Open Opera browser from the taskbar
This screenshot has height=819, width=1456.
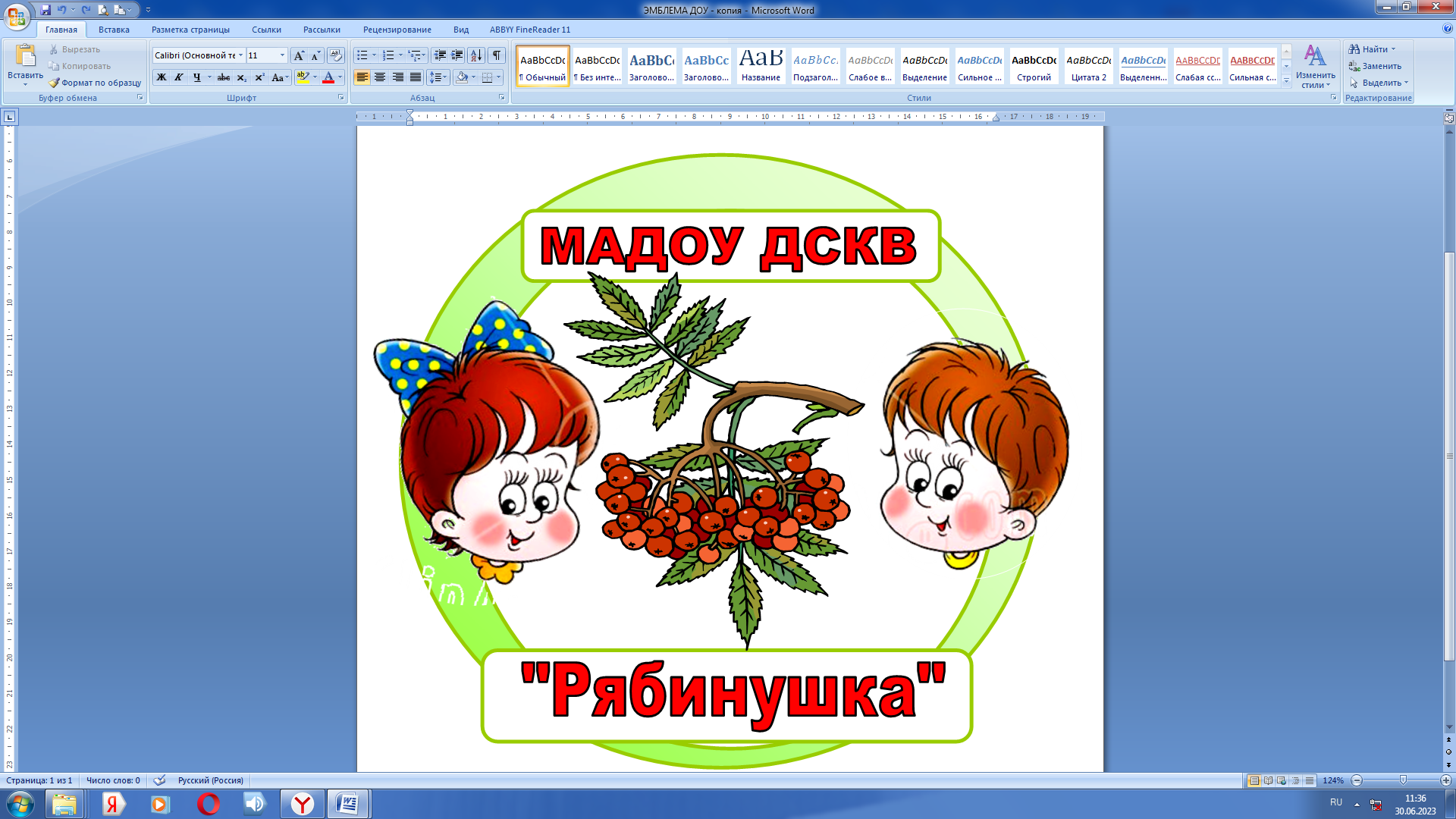209,804
